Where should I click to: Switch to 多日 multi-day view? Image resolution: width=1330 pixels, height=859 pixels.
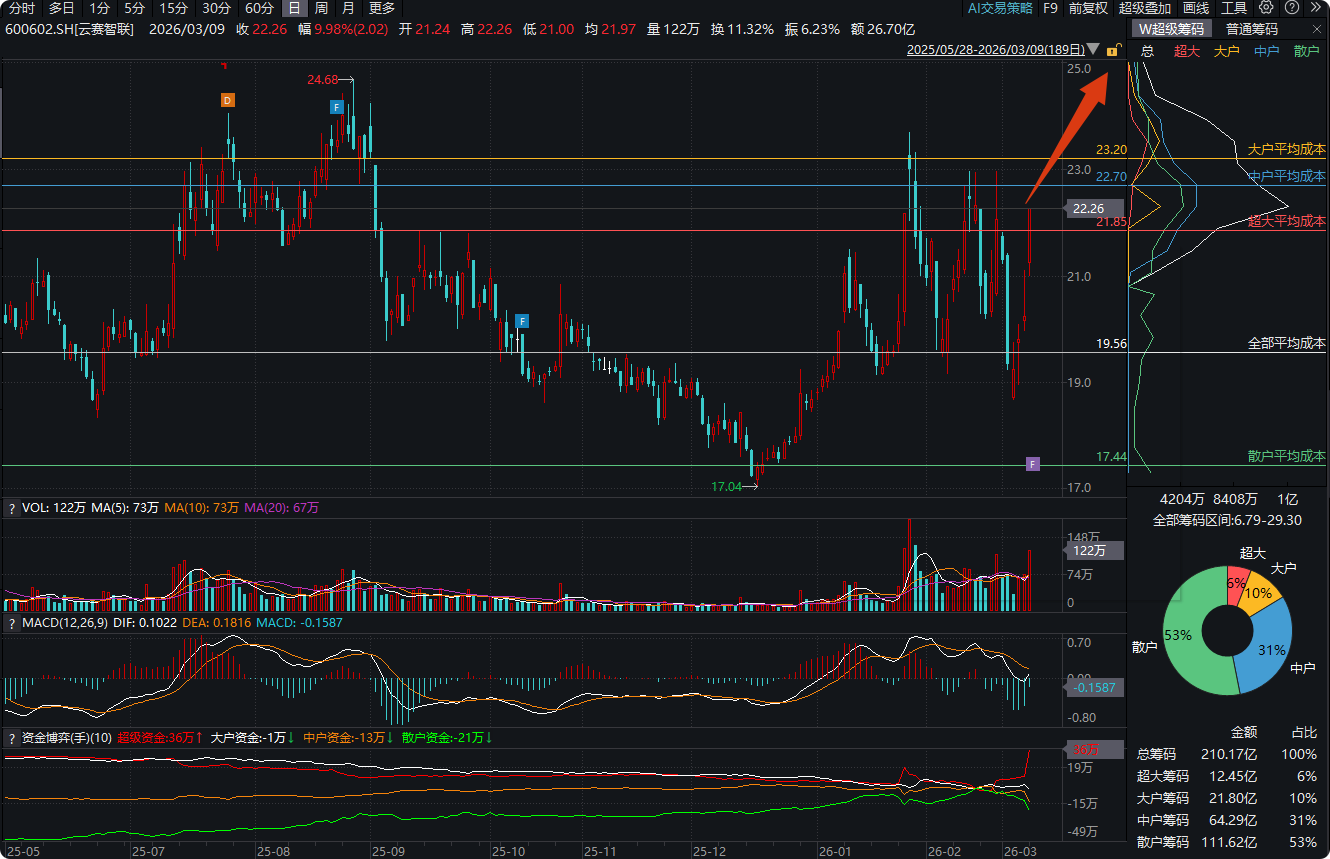click(62, 8)
